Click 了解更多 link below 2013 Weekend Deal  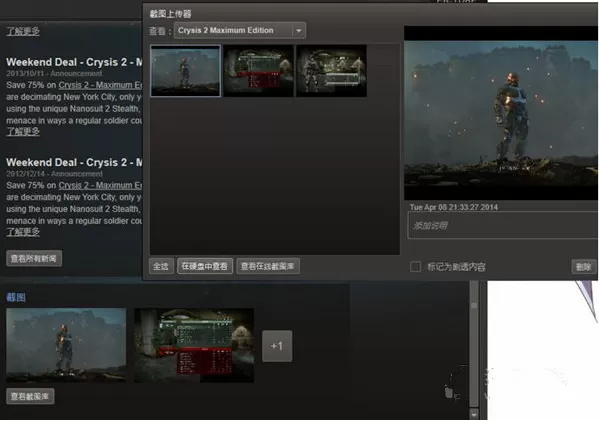[23, 132]
